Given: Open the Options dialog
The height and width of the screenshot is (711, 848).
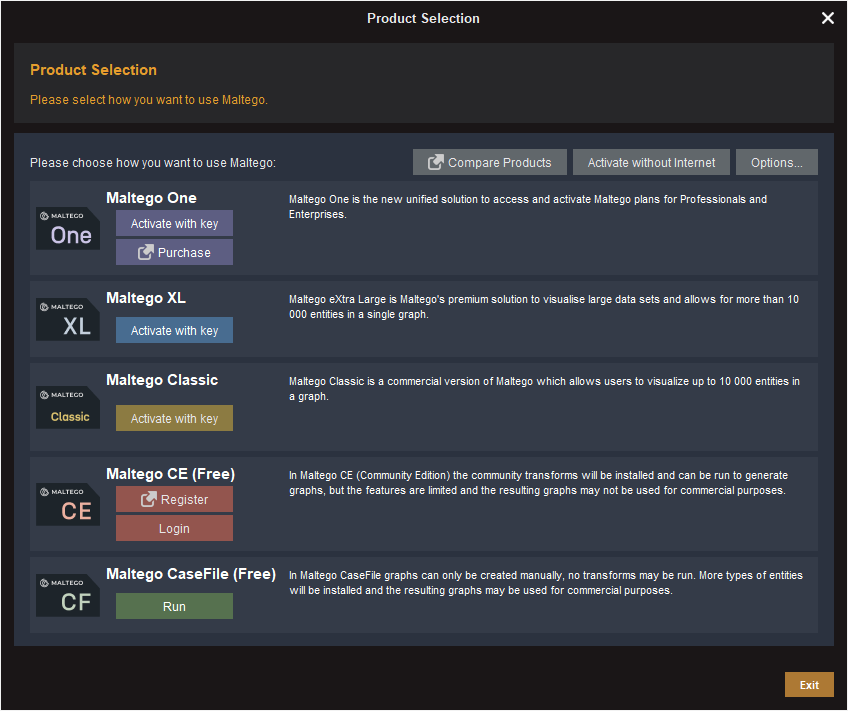Looking at the screenshot, I should [777, 162].
